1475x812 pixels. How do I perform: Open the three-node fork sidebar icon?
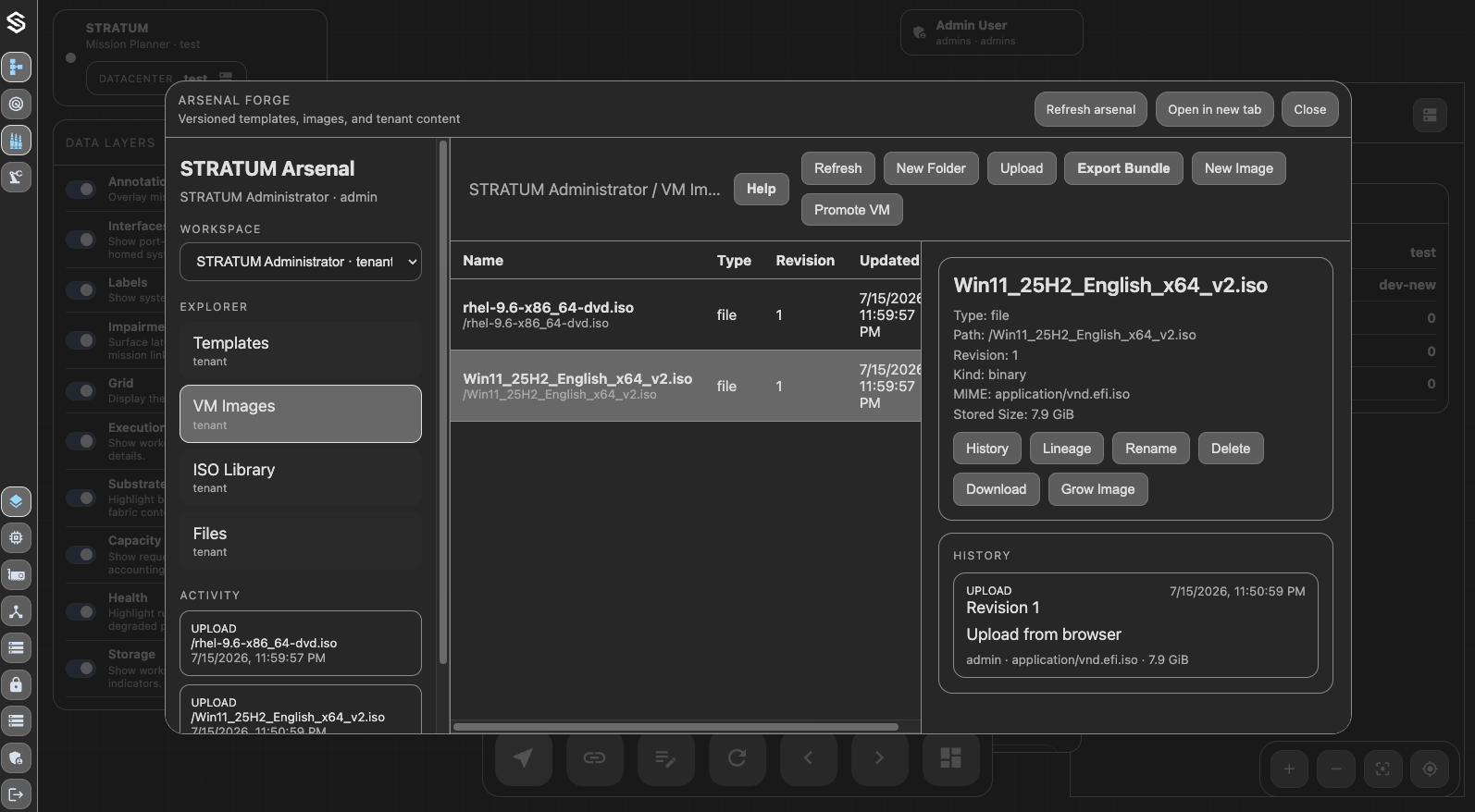click(16, 611)
